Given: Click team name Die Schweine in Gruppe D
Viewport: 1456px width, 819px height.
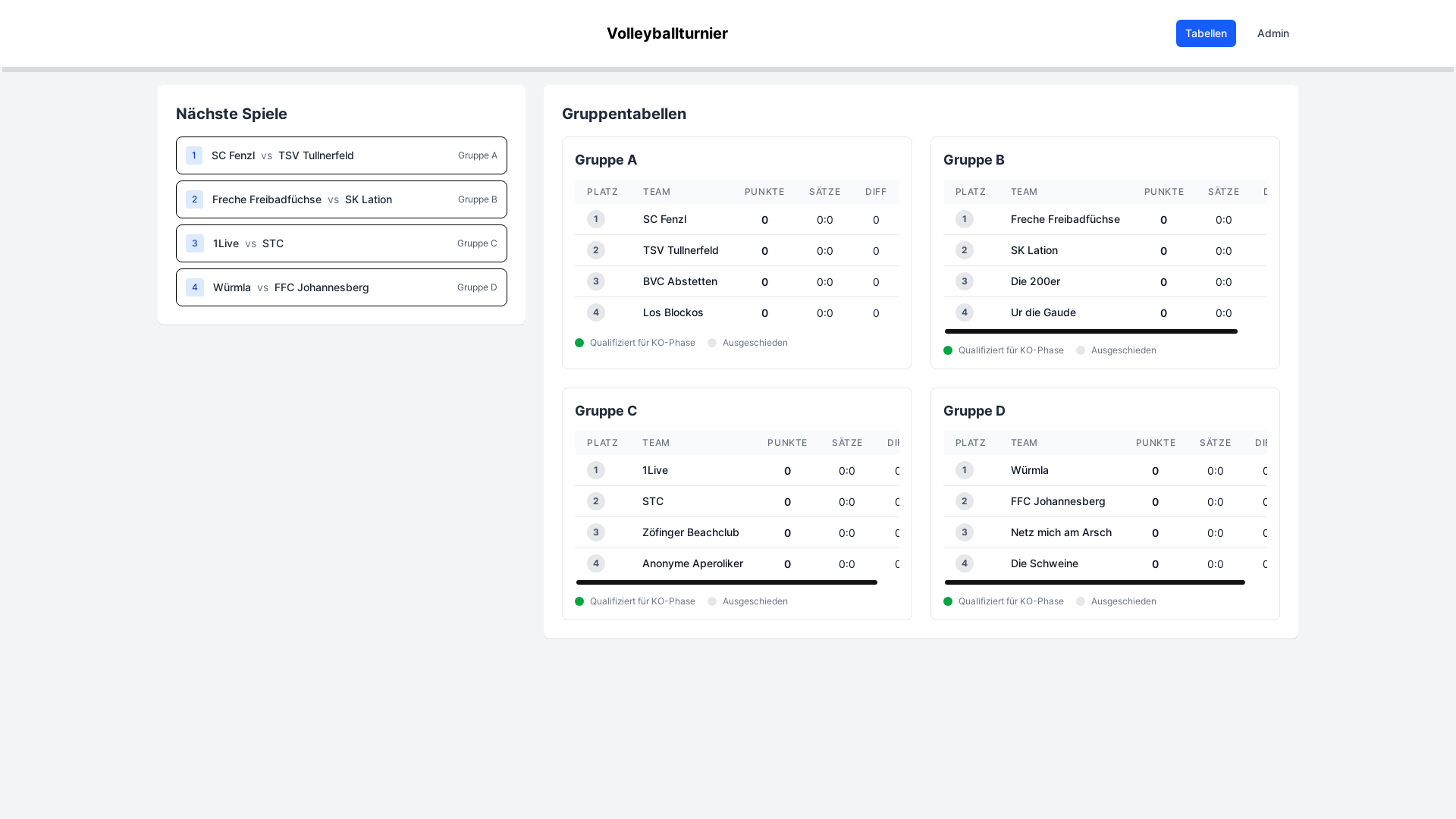Looking at the screenshot, I should coord(1044,563).
